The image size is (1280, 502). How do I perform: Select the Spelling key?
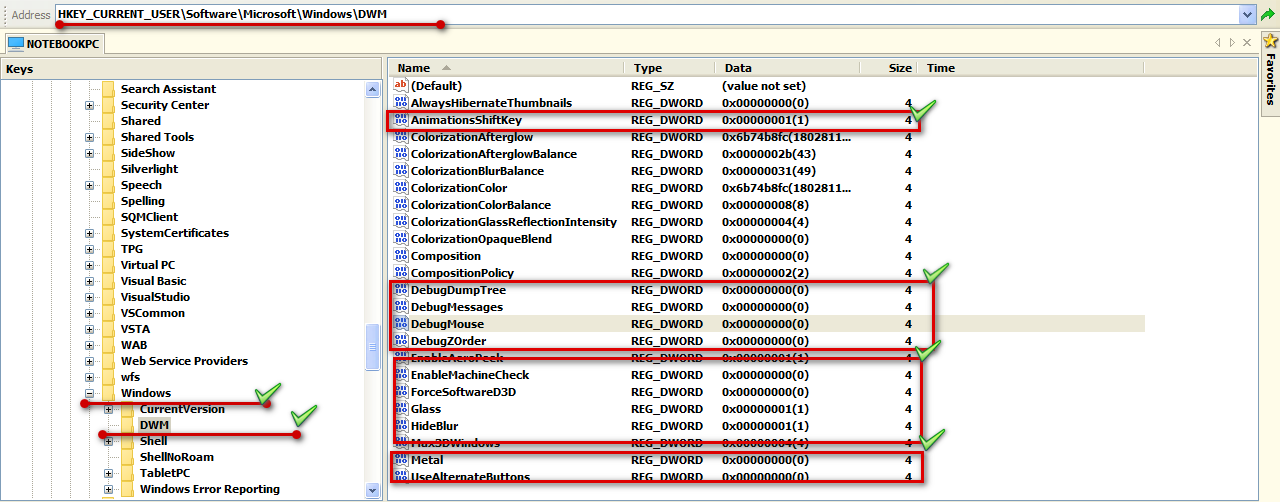143,201
